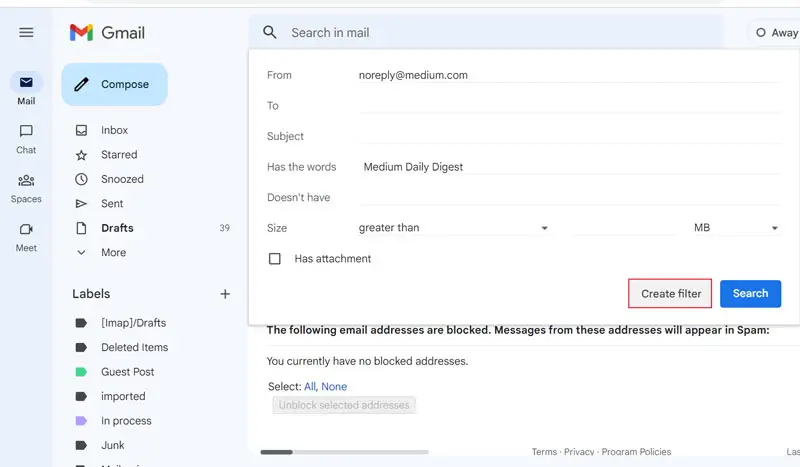Open Snoozed clock icon
Viewport: 800px width, 467px height.
pyautogui.click(x=81, y=179)
